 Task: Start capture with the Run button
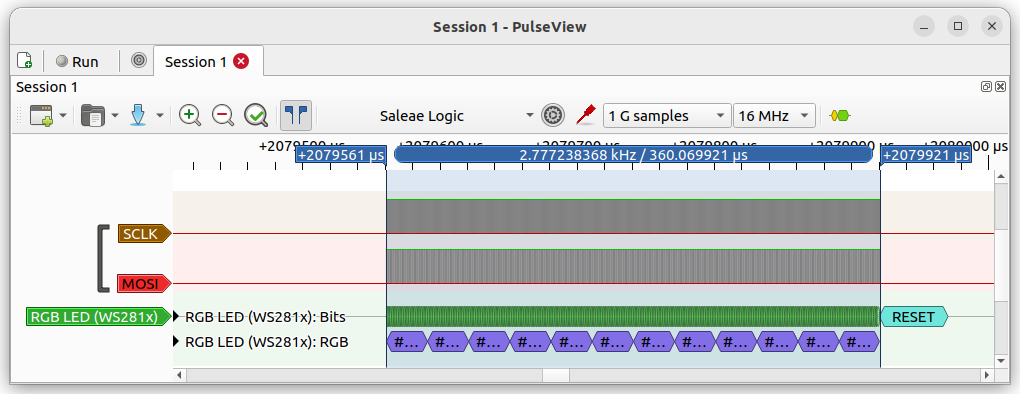(x=77, y=62)
